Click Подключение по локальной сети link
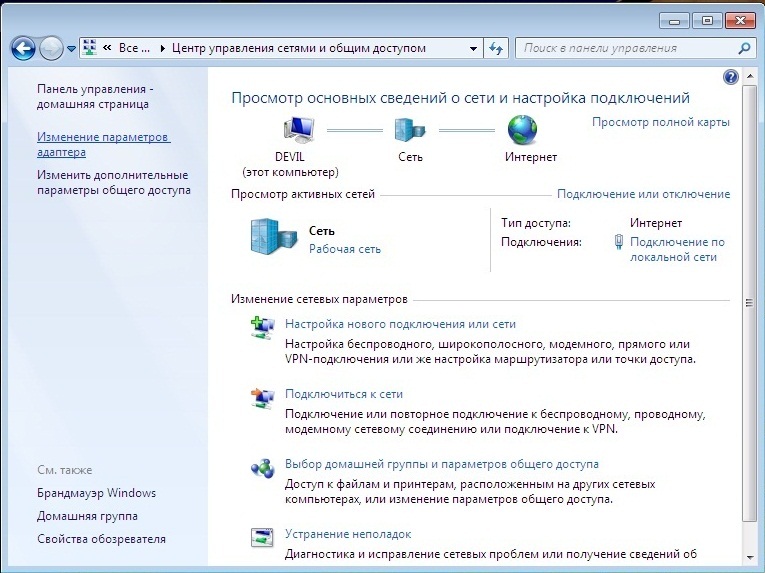The height and width of the screenshot is (573, 765). (x=676, y=249)
